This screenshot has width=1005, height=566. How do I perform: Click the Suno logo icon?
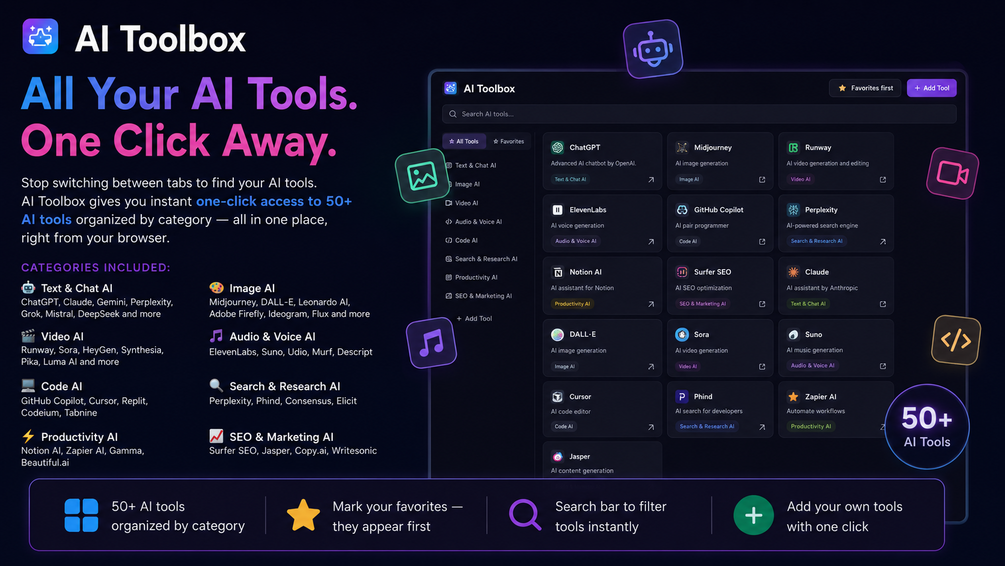coord(793,334)
